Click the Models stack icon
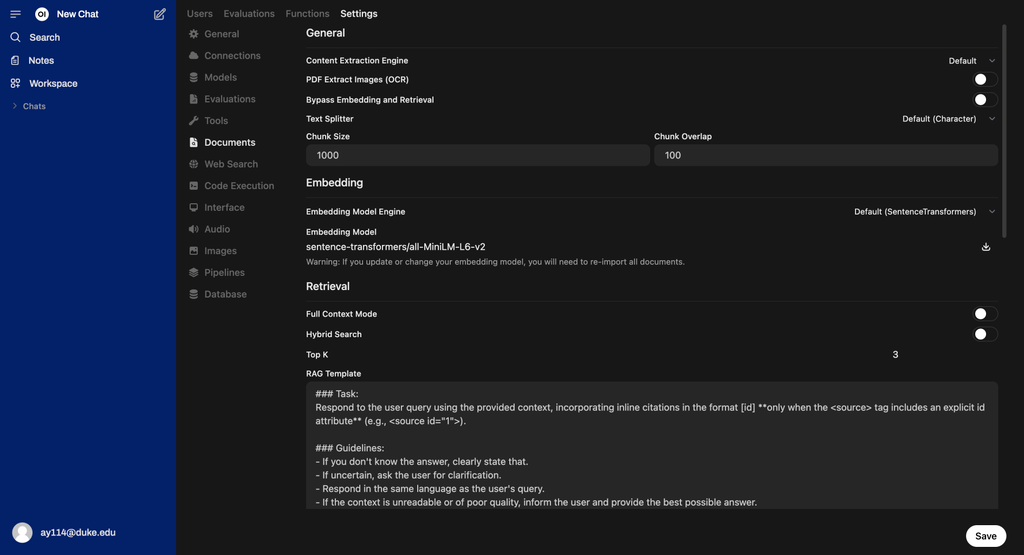 pos(193,77)
